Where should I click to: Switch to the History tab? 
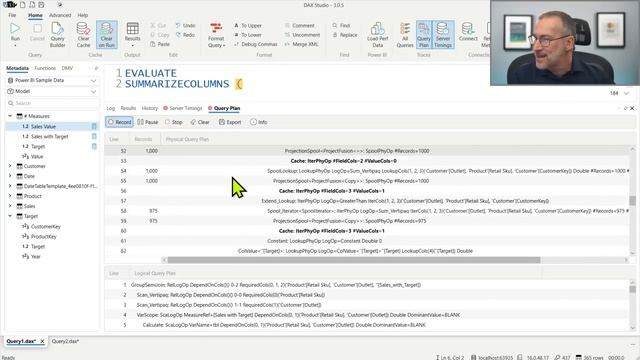click(x=149, y=108)
